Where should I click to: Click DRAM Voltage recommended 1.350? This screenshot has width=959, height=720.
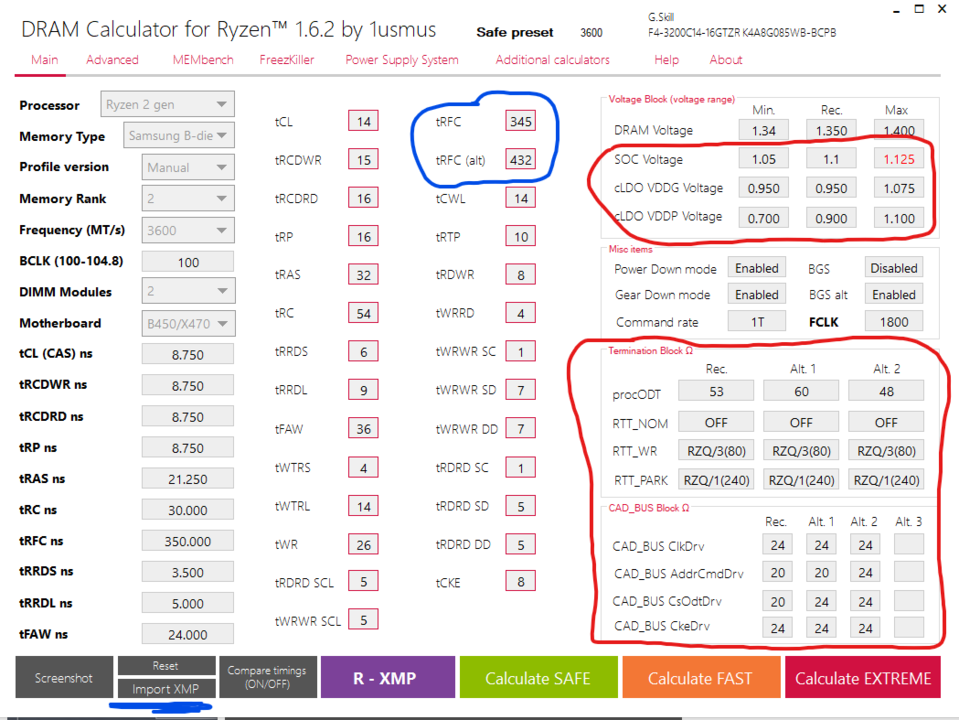pyautogui.click(x=831, y=130)
